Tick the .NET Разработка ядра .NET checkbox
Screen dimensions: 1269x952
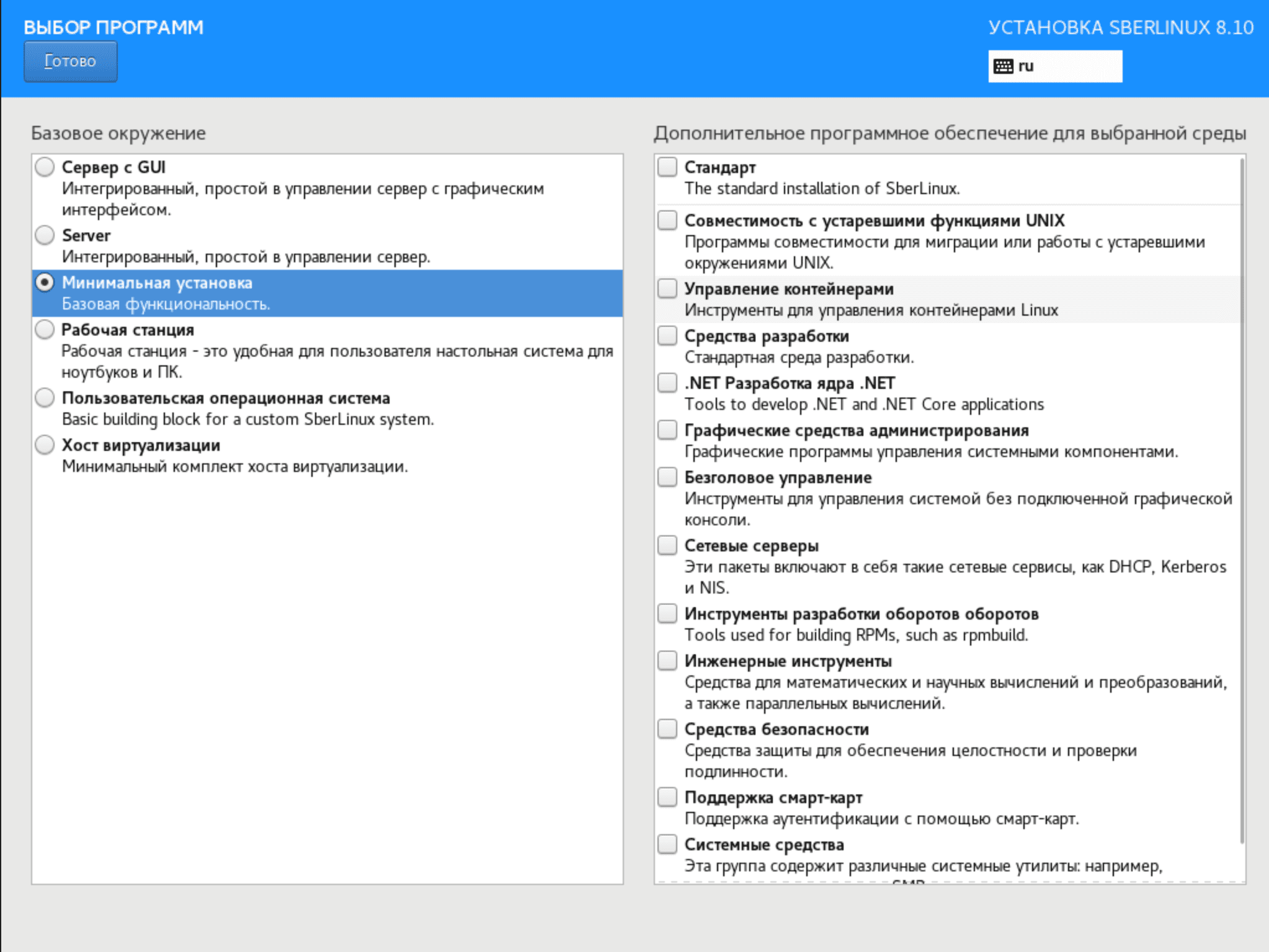tap(667, 383)
